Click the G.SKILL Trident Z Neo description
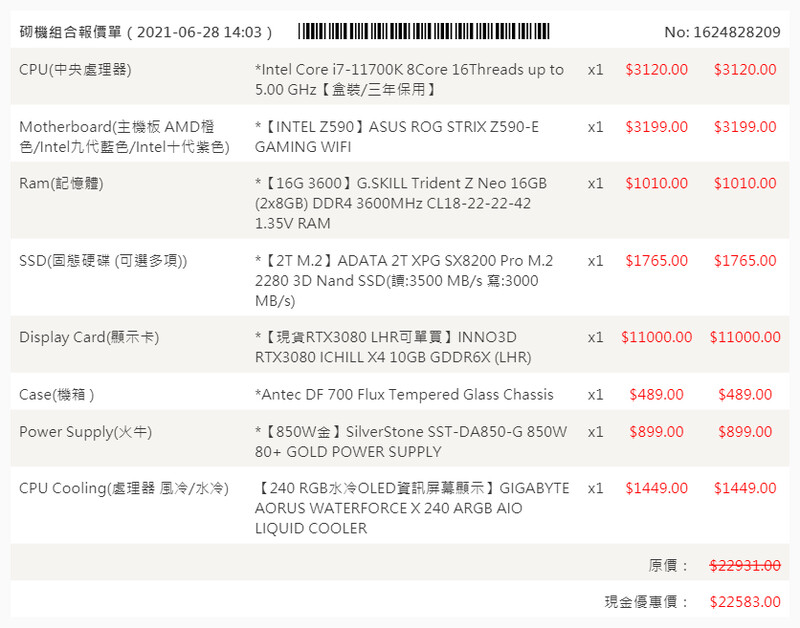This screenshot has height=628, width=800. [401, 204]
